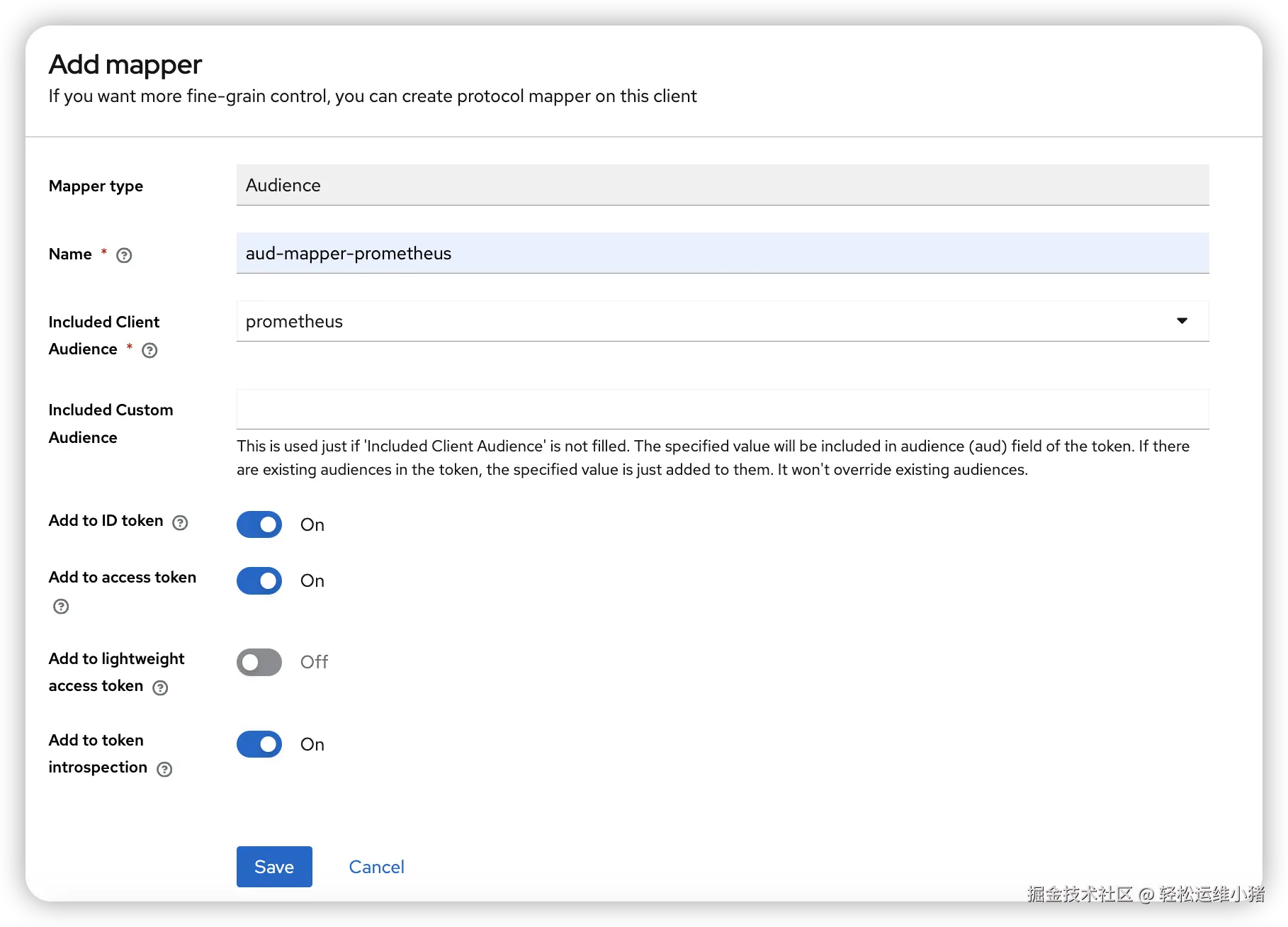Click the token introspection help icon
1288x927 pixels.
(x=164, y=769)
